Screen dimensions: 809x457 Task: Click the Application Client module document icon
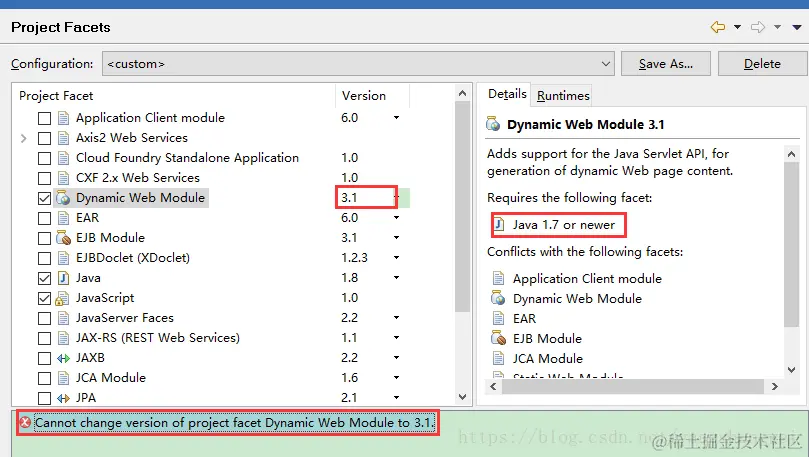(63, 118)
